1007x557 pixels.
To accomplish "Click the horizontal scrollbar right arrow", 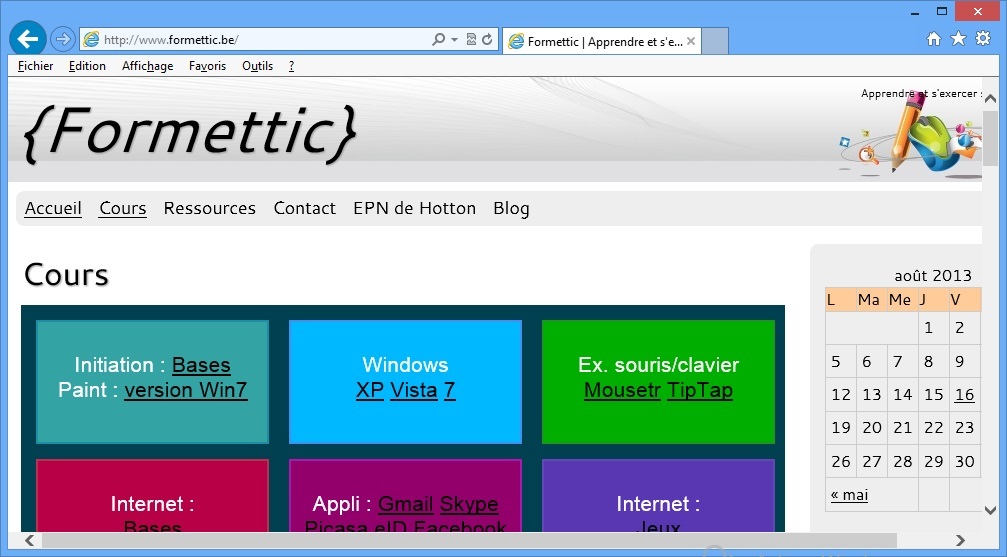I will (x=961, y=541).
